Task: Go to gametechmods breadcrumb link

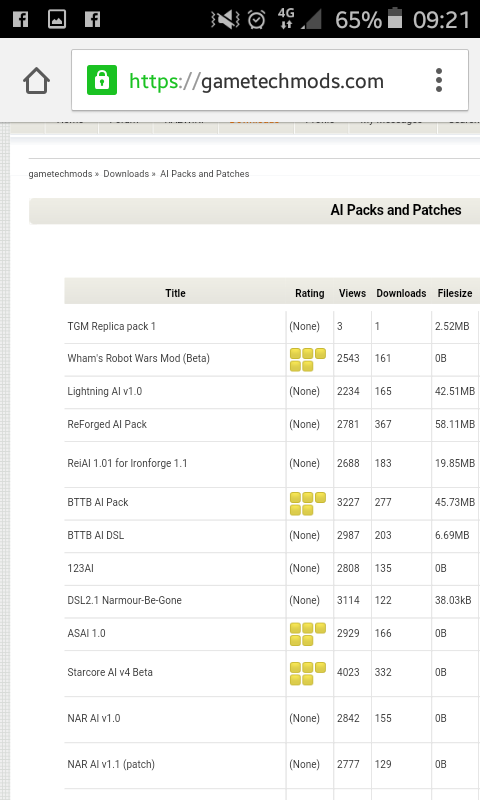Action: 60,173
